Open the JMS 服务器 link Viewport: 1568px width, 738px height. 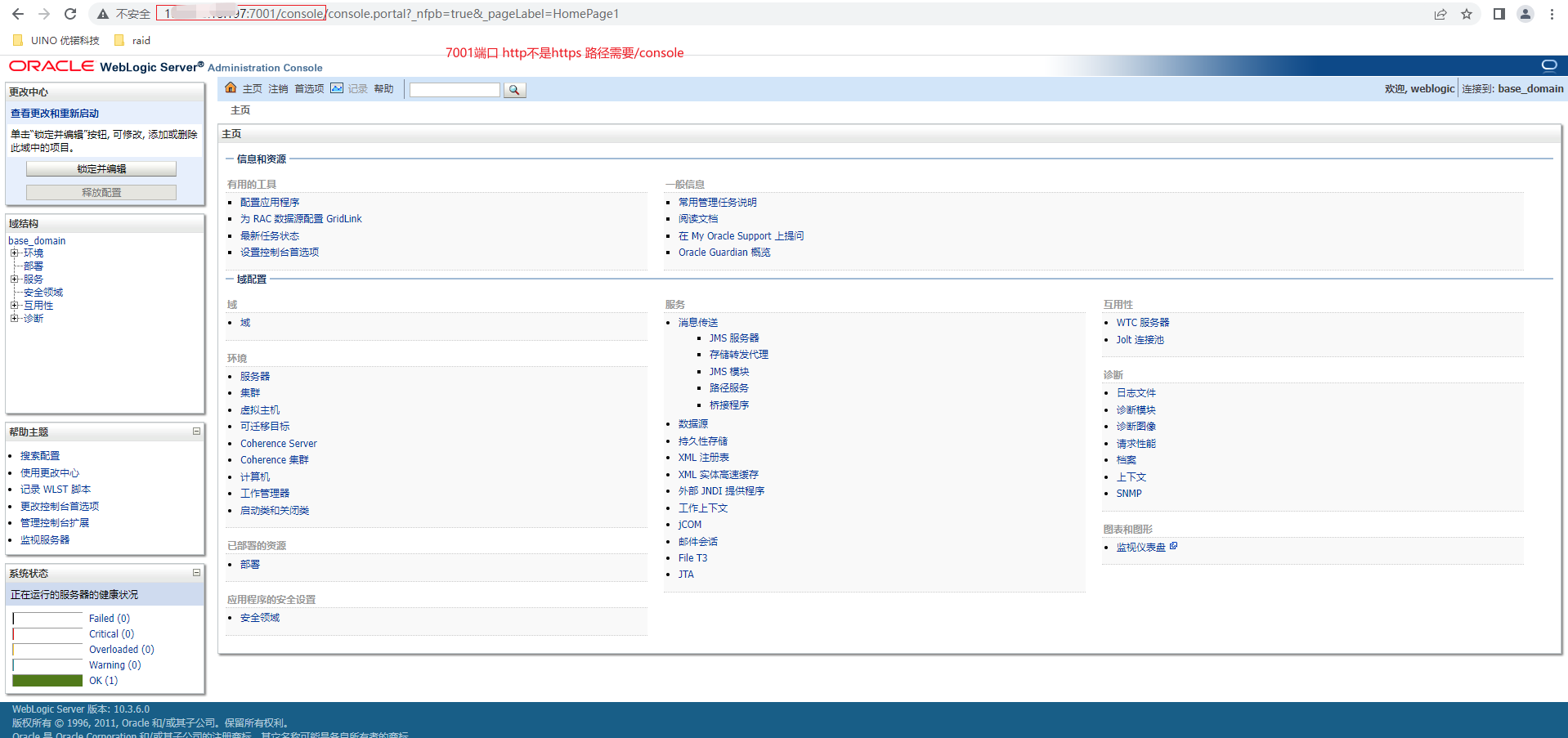click(x=734, y=338)
